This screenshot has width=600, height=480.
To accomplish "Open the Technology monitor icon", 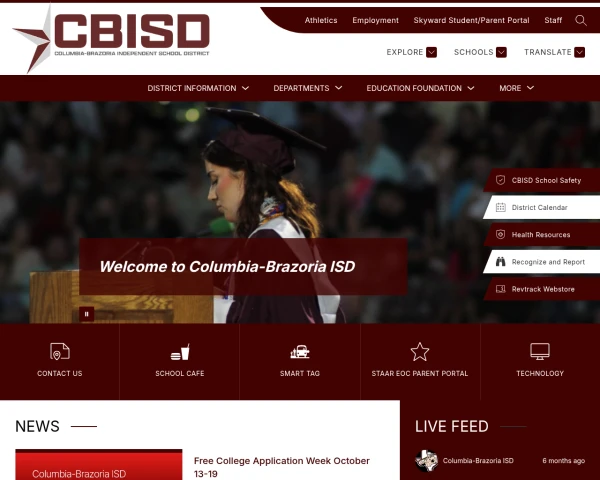I will 540,351.
